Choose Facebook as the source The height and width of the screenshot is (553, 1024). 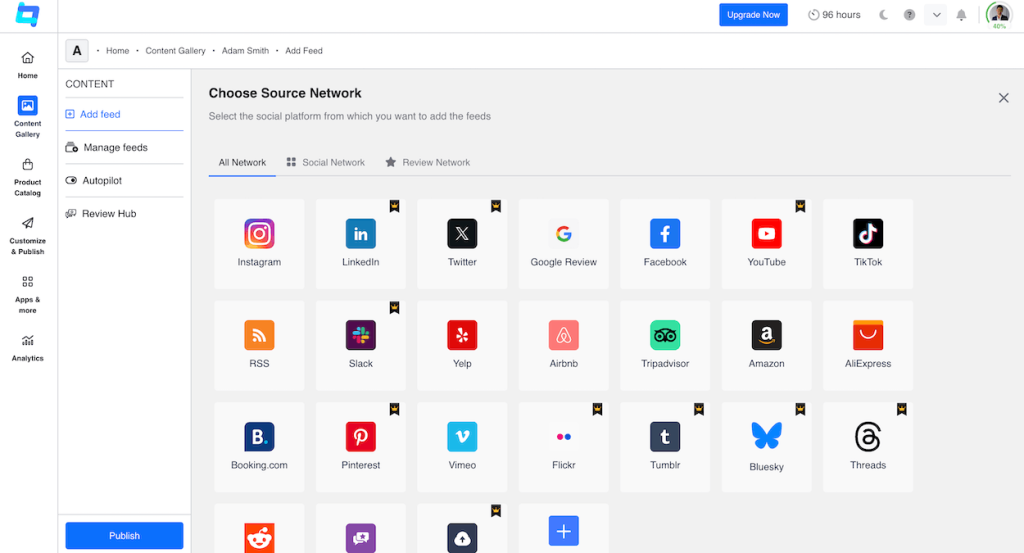[665, 244]
